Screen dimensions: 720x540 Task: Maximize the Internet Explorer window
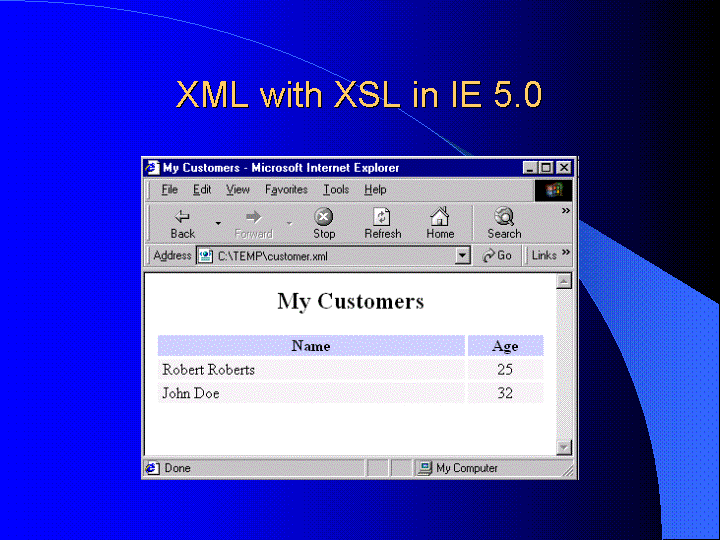[x=546, y=168]
